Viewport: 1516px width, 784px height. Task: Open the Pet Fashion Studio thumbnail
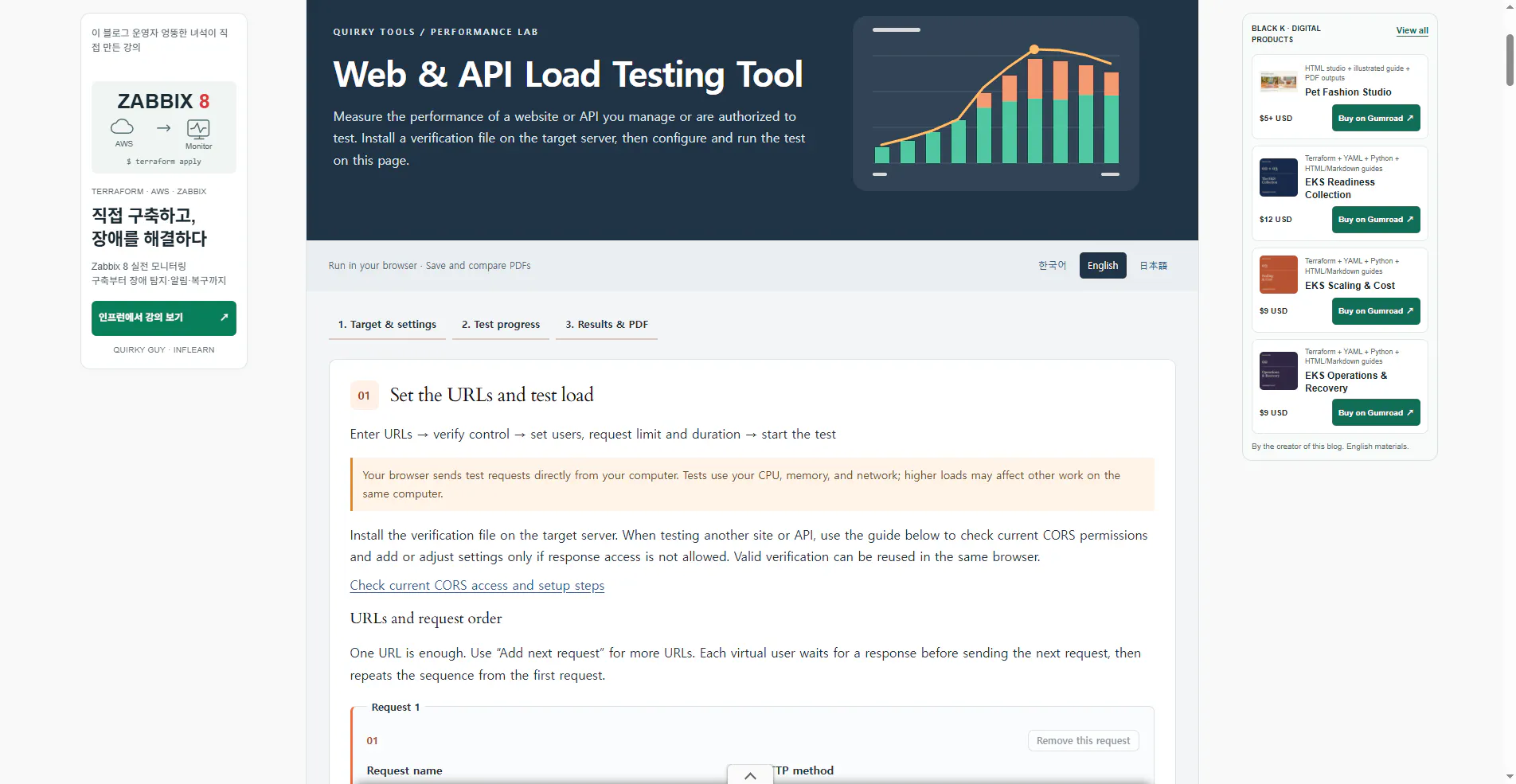(x=1279, y=81)
